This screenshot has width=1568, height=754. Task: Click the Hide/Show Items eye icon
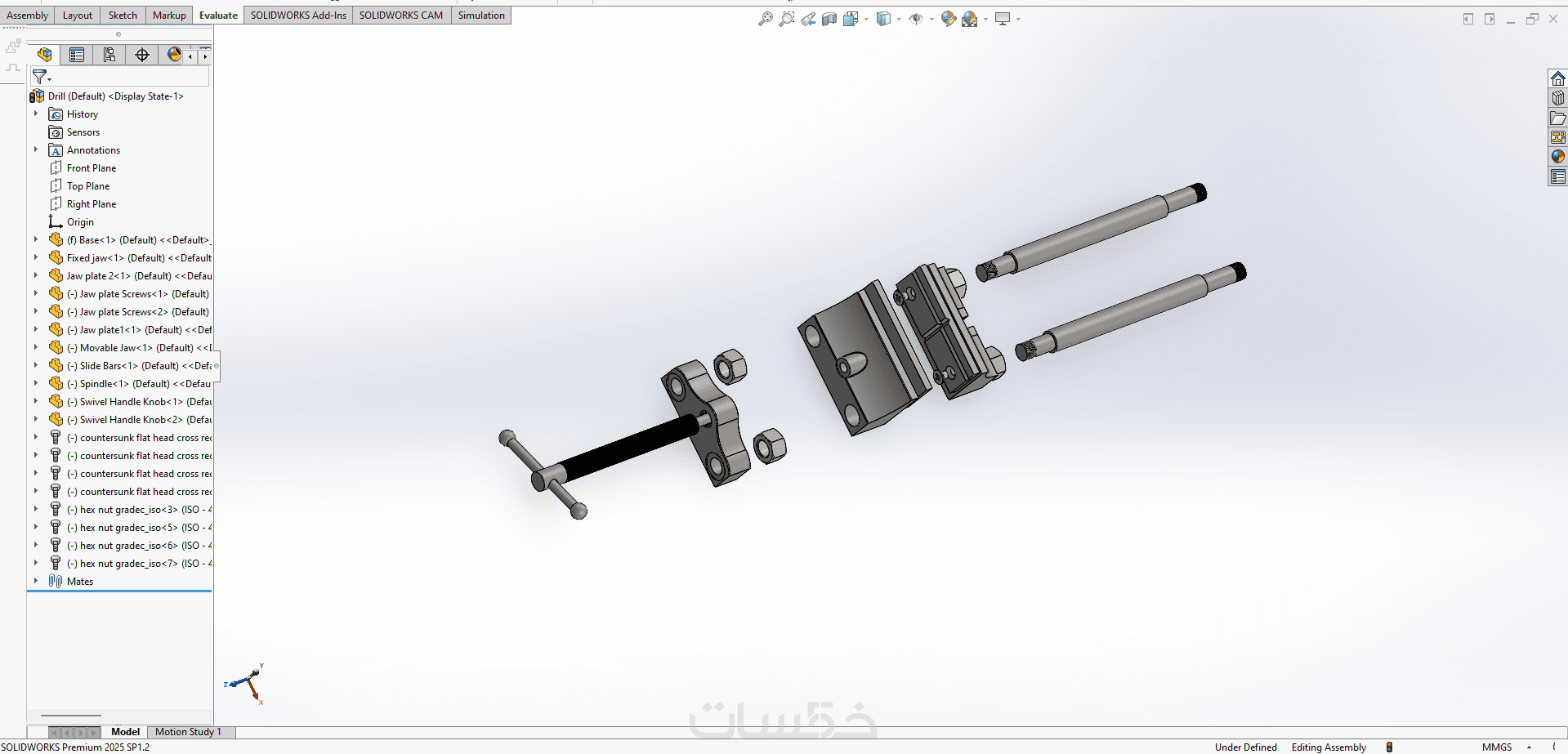coord(916,19)
